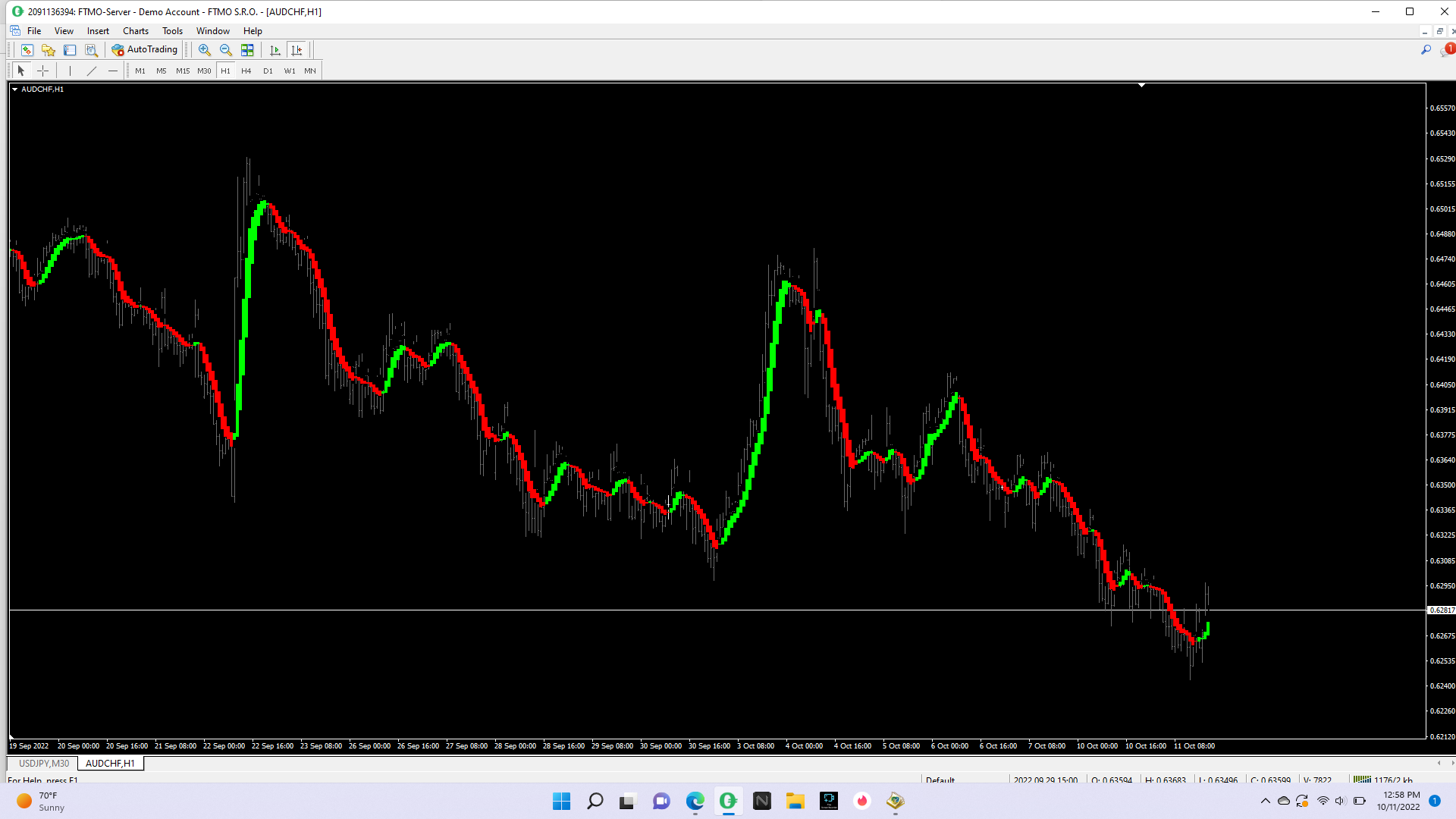Select the Crosshair tool
Viewport: 1456px width, 819px height.
coord(43,71)
